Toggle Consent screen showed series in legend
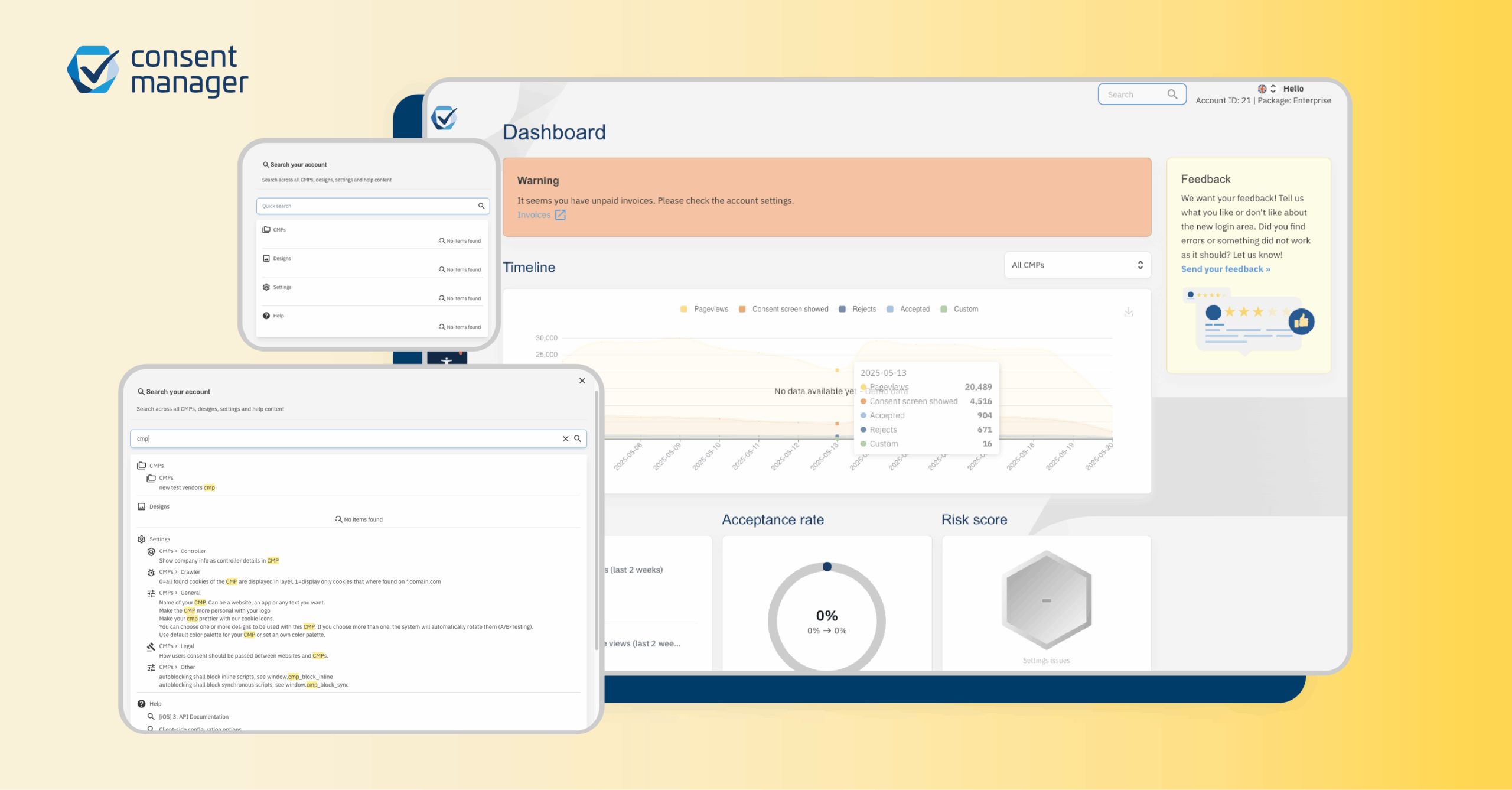Screen dimensions: 1512x790 click(x=783, y=309)
